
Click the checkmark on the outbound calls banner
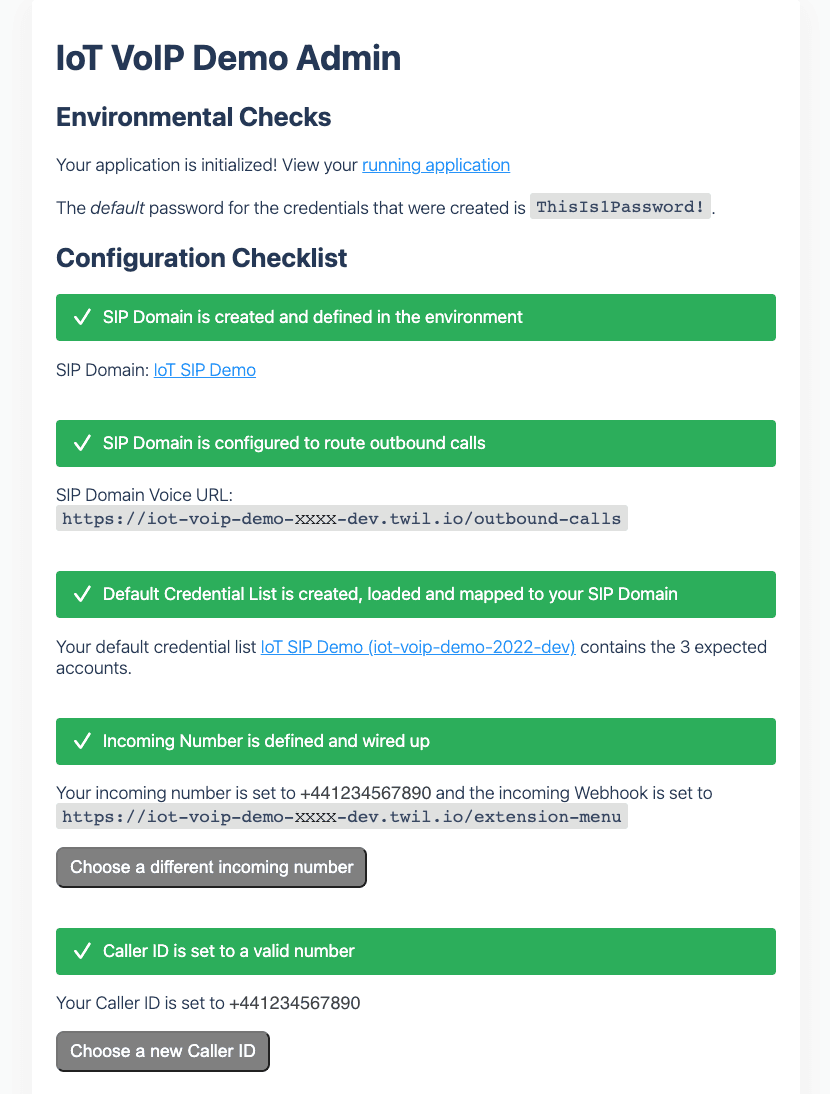(83, 443)
